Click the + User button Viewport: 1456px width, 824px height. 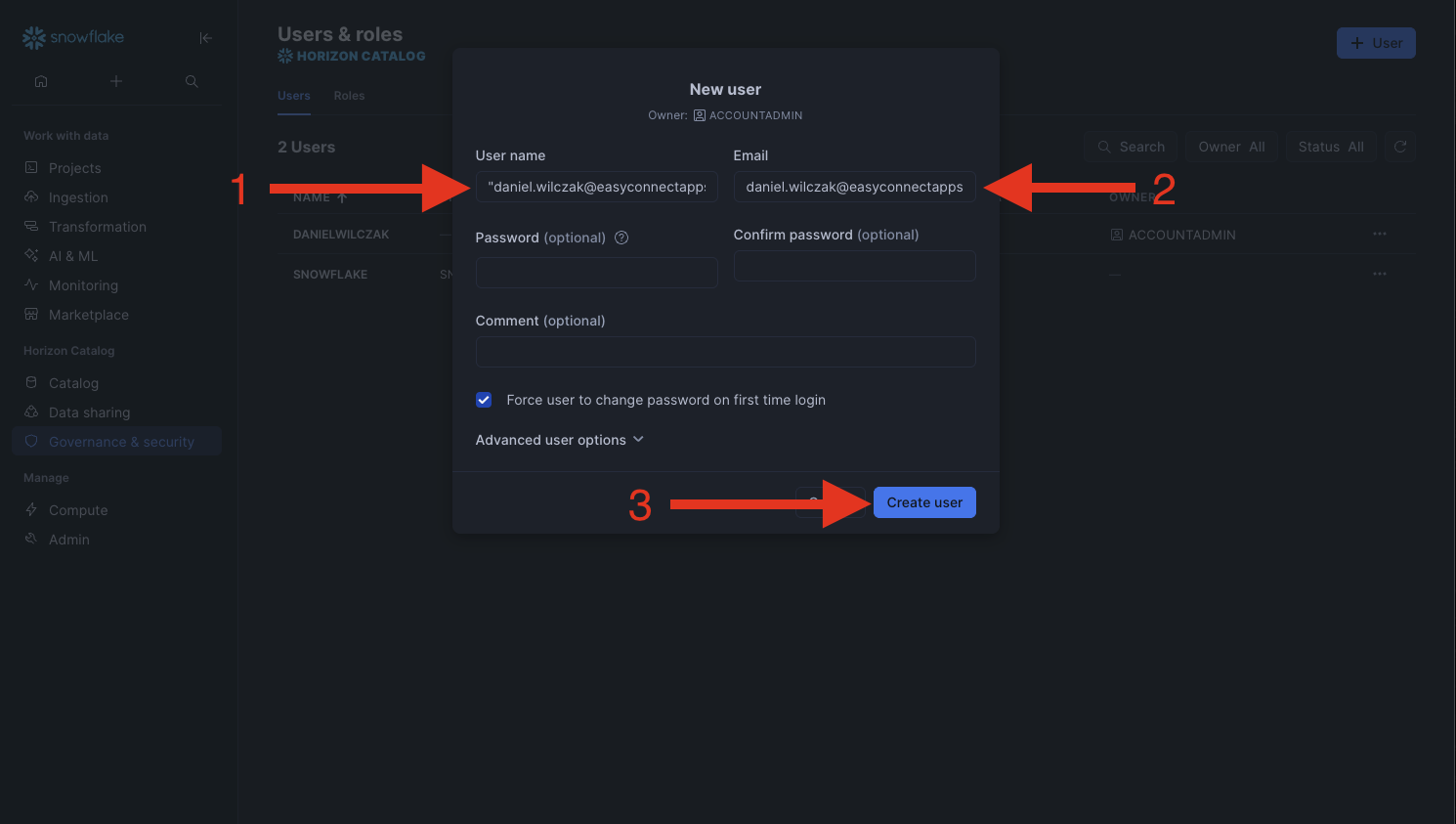pyautogui.click(x=1376, y=43)
